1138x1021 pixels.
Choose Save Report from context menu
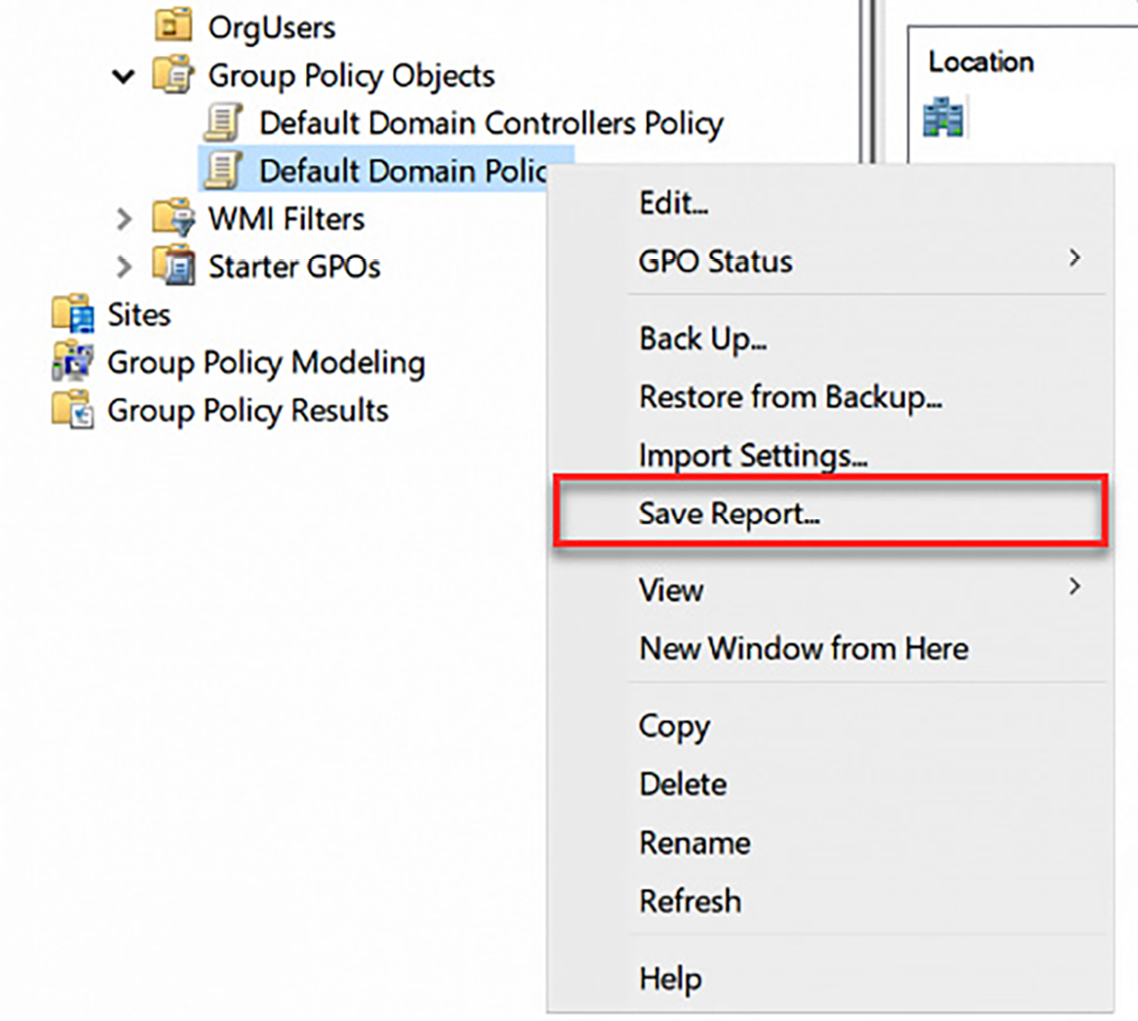tap(729, 514)
